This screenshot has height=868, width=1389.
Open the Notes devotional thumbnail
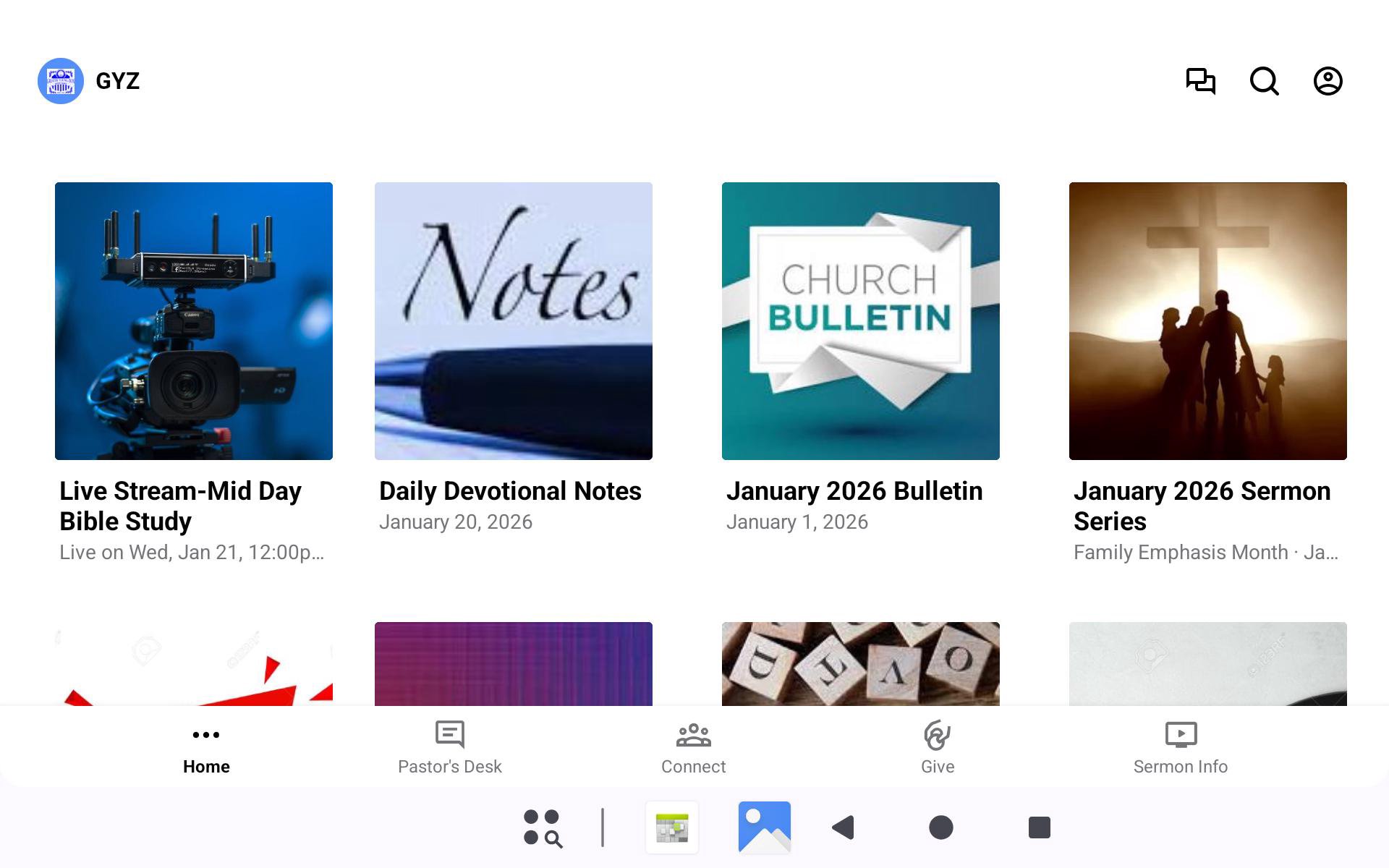513,320
